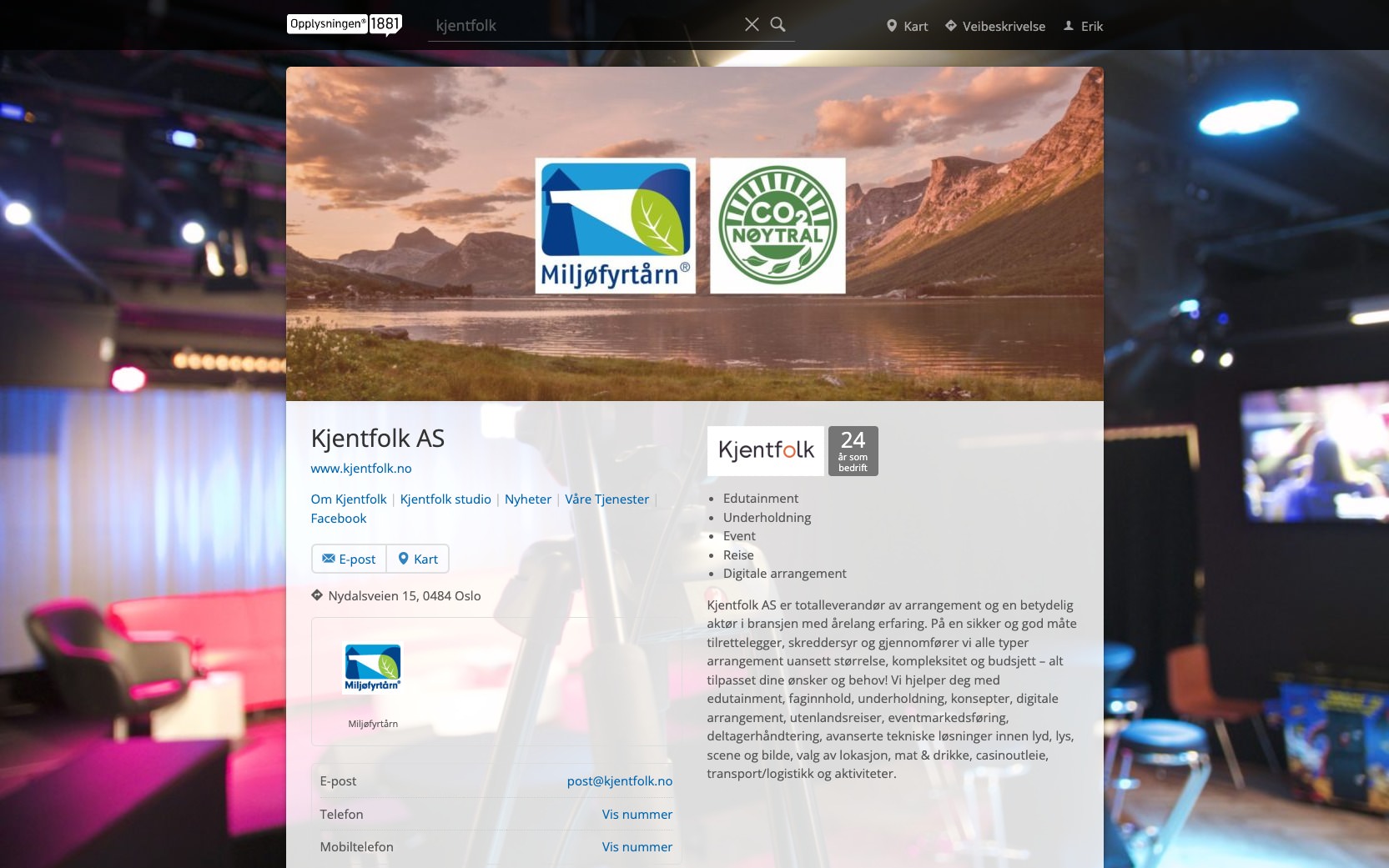The height and width of the screenshot is (868, 1389).
Task: Click the address Nydalsveien 15, 0484 Oslo
Action: click(405, 596)
